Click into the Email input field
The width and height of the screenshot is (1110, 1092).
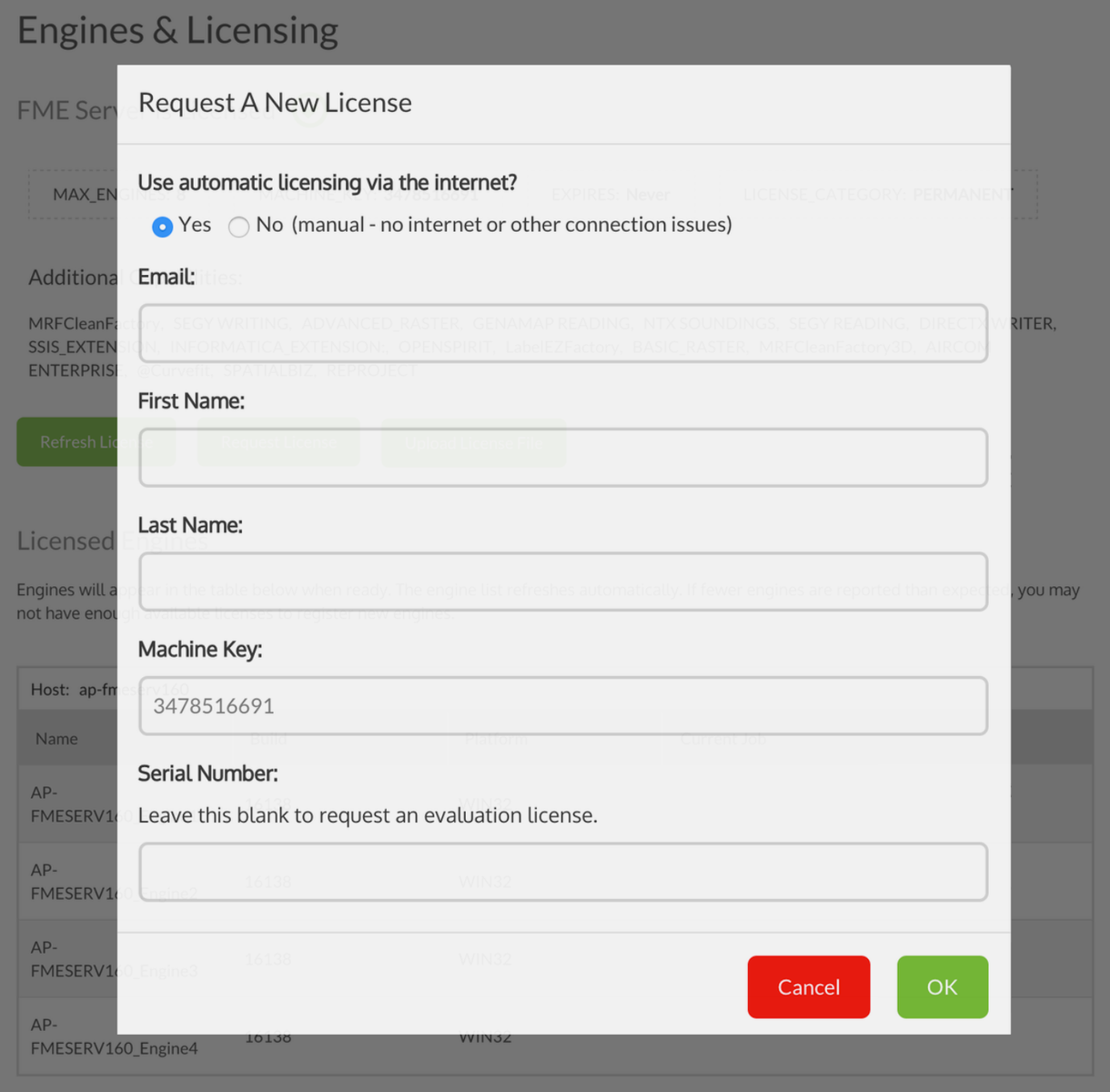pyautogui.click(x=562, y=333)
